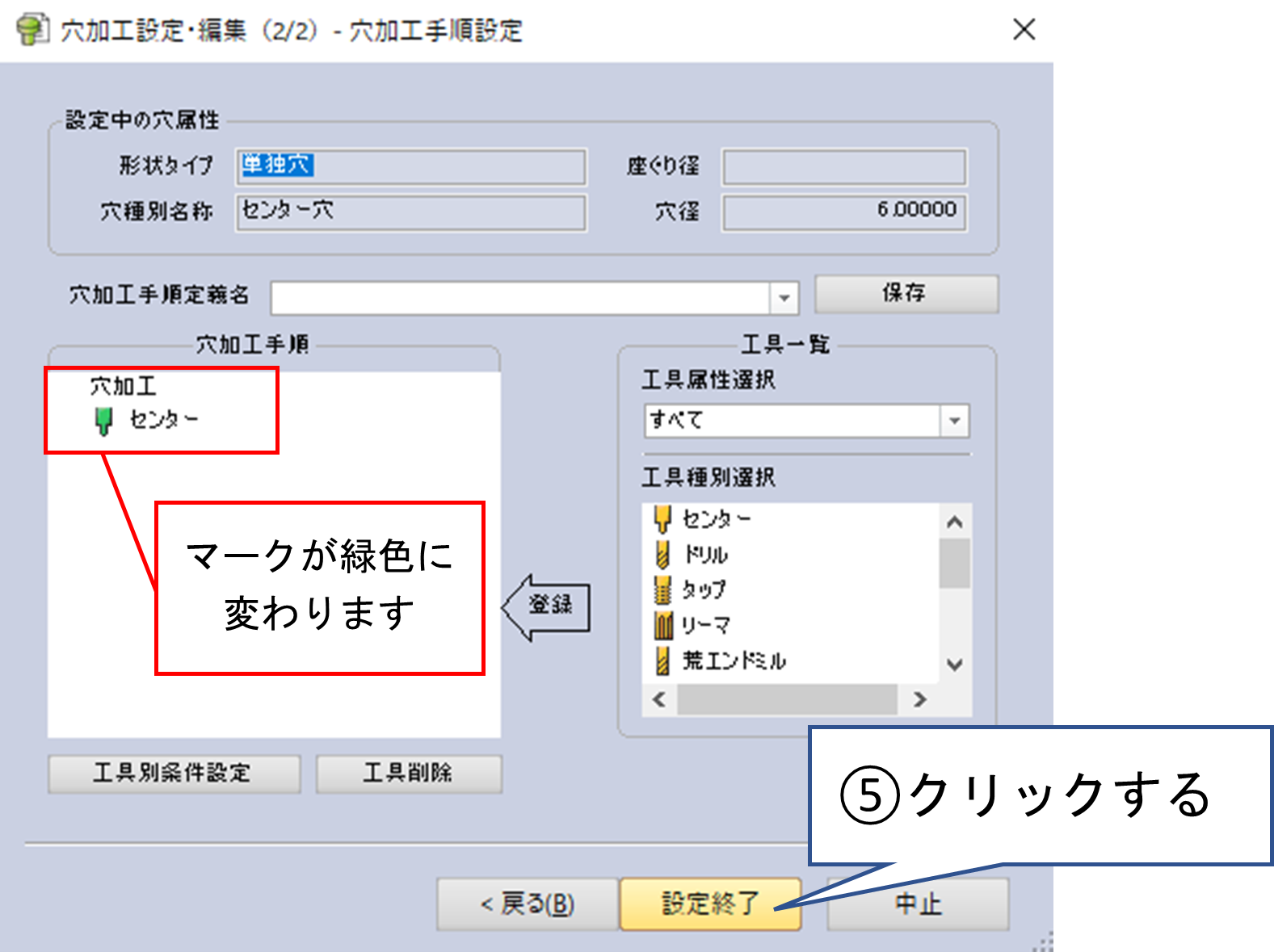Click the 戻る(B) button
The image size is (1274, 952).
click(x=528, y=904)
